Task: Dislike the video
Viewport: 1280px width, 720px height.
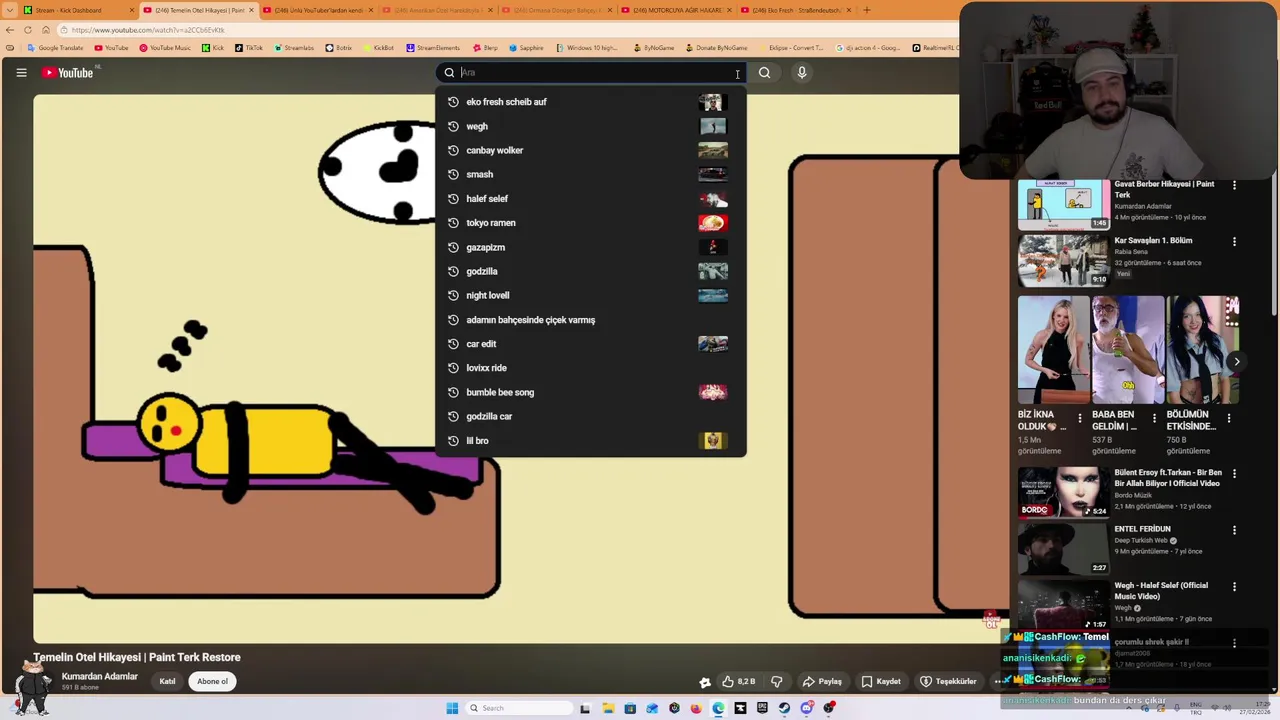Action: [x=776, y=681]
